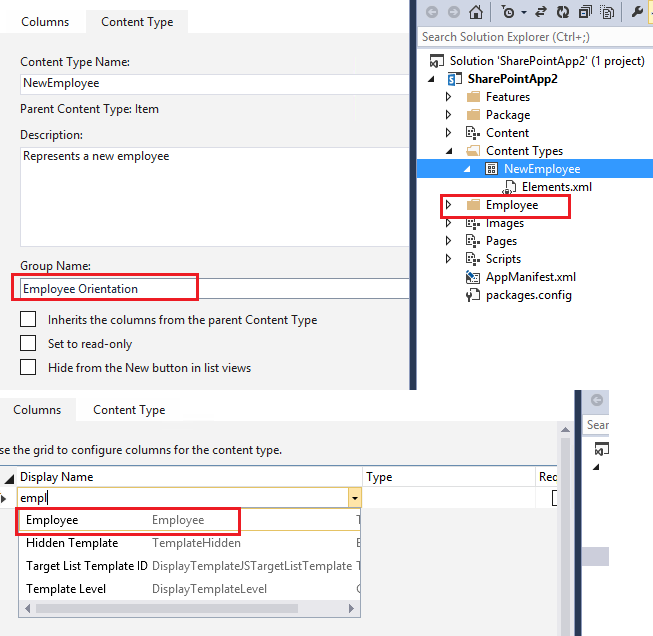Click the suggestion list's right scroll arrow

[x=351, y=609]
